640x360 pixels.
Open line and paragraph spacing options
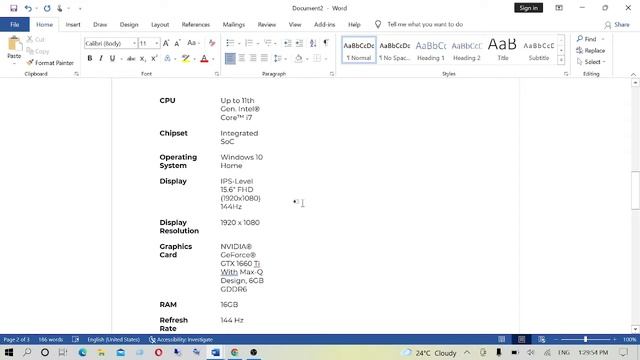278,59
